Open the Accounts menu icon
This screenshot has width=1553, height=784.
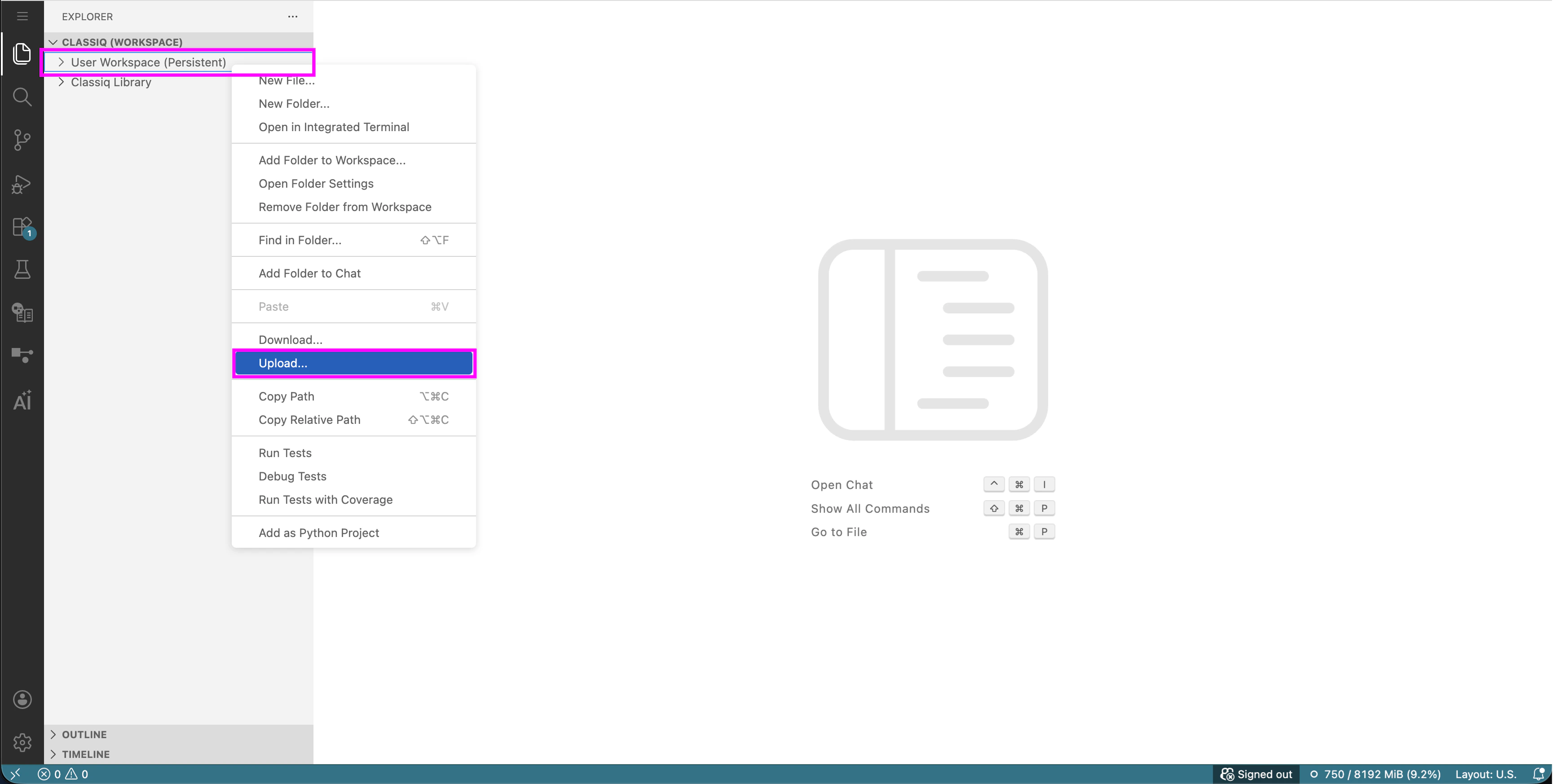22,699
